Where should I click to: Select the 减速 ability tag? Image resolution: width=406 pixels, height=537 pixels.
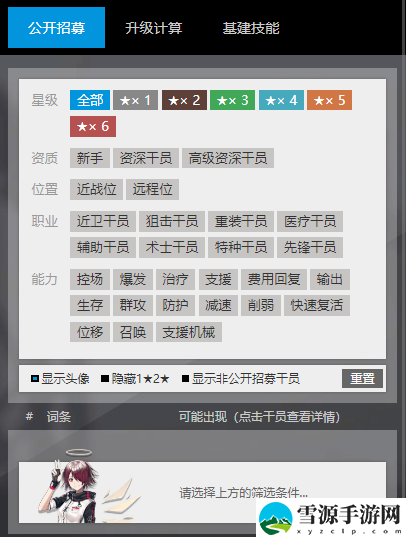218,305
